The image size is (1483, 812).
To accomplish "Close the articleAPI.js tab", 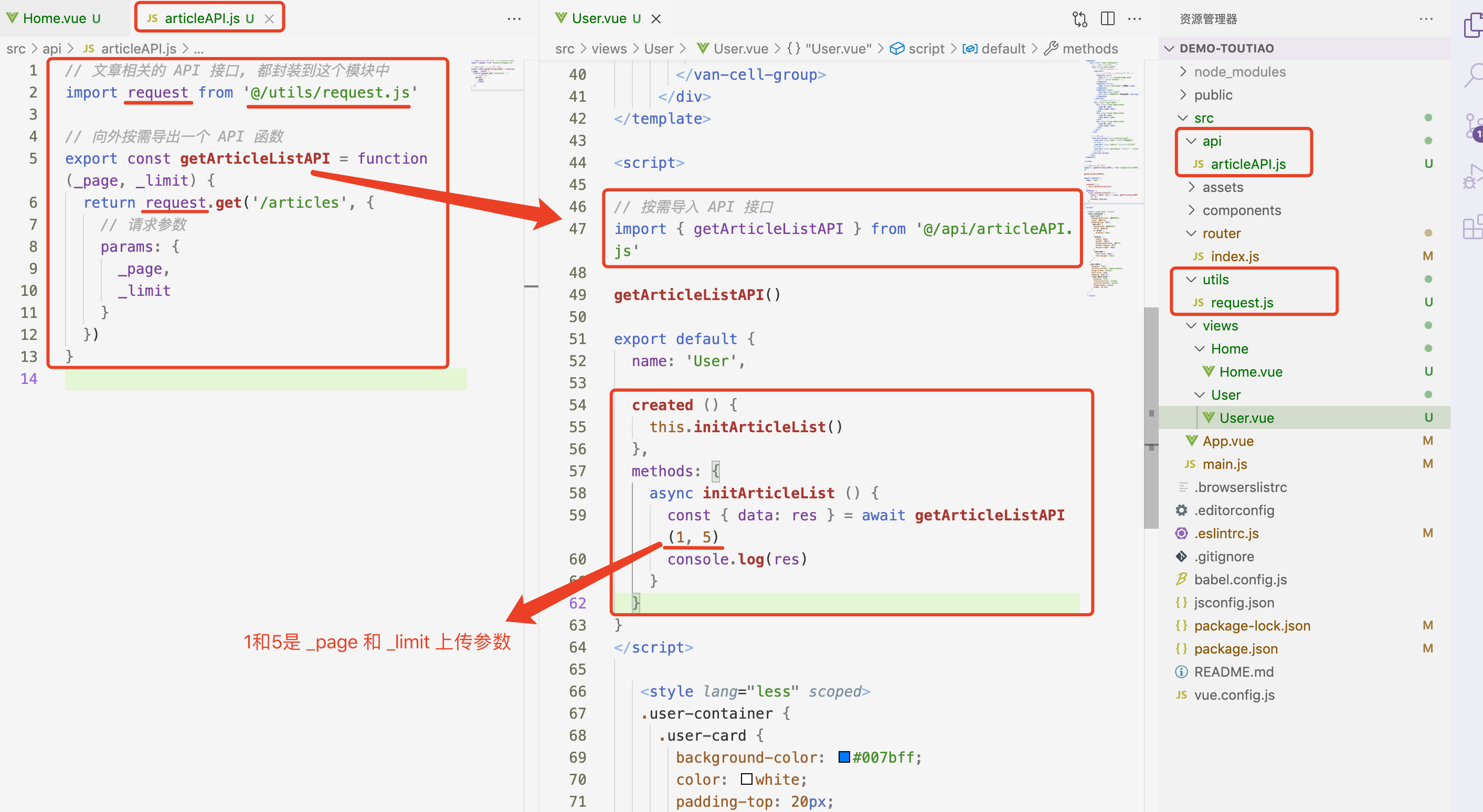I will click(269, 18).
